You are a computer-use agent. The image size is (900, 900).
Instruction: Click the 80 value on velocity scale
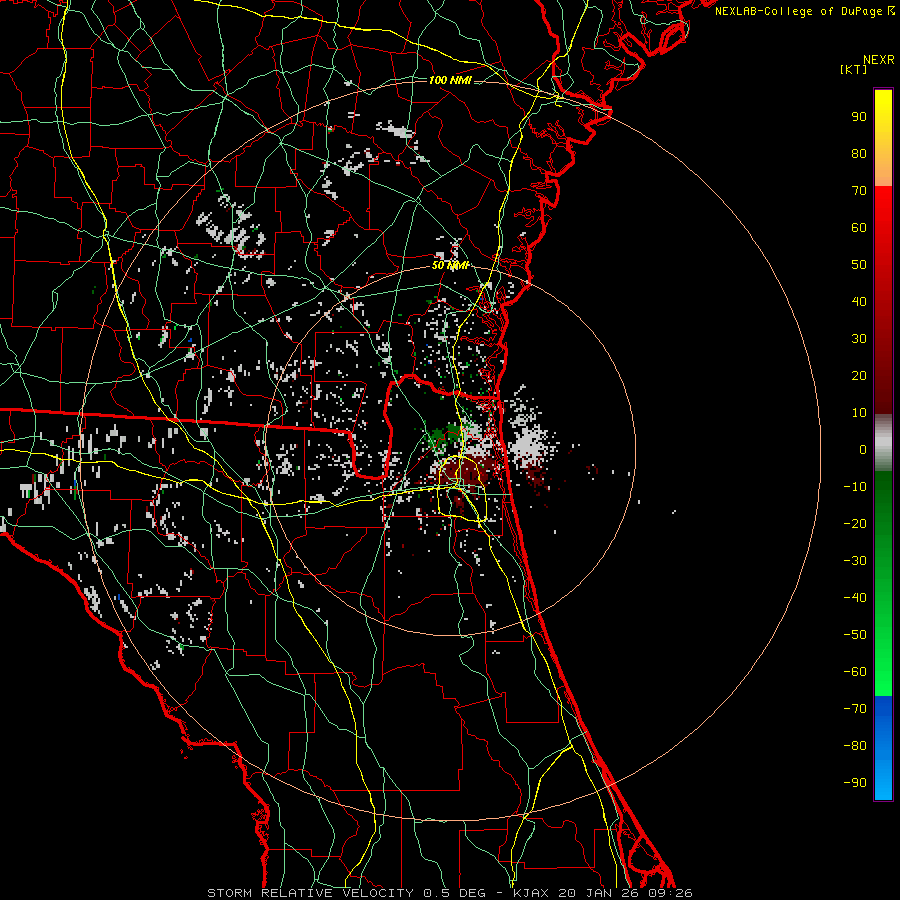pyautogui.click(x=859, y=153)
